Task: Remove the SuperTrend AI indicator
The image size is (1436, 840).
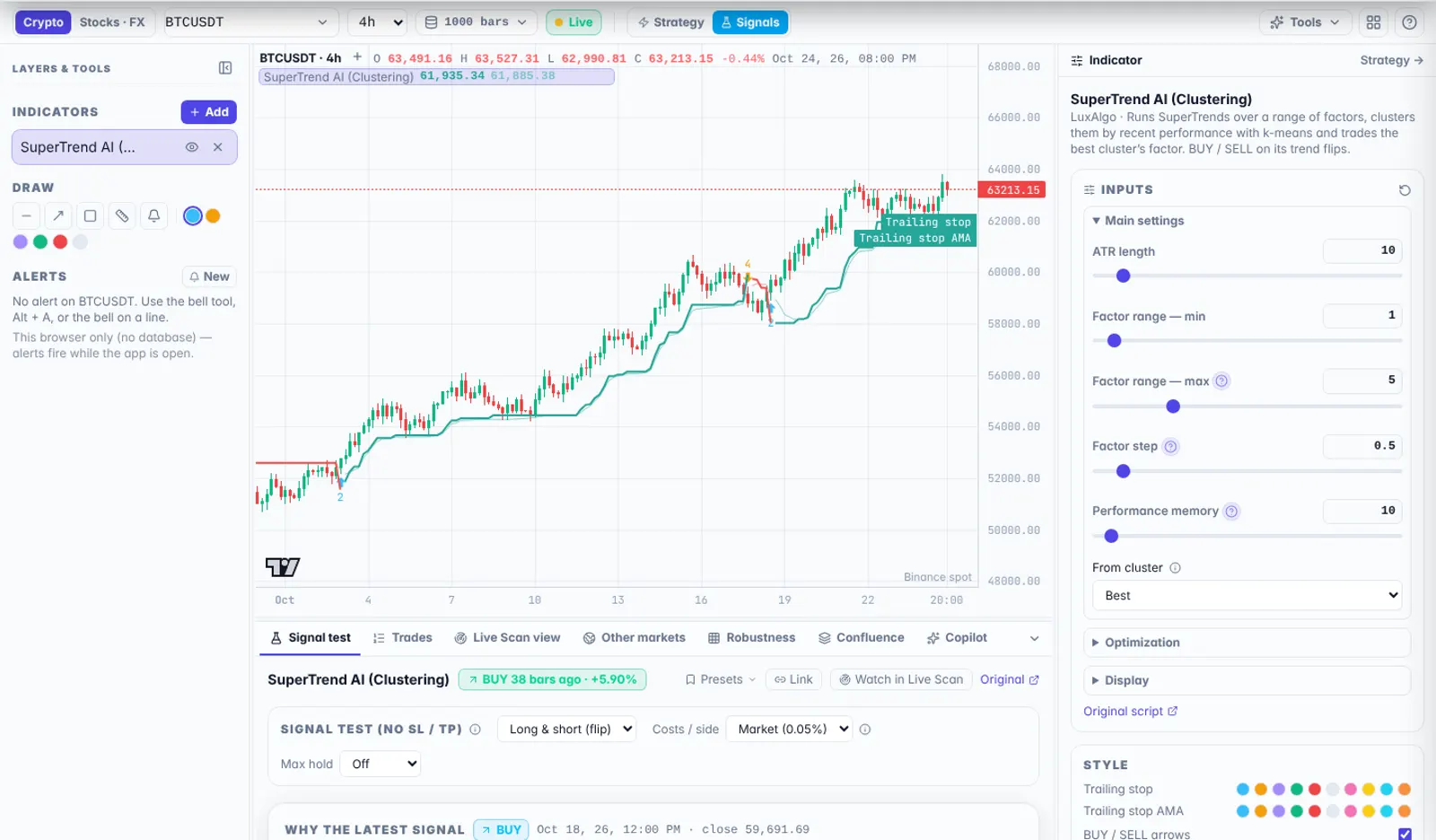Action: click(217, 147)
